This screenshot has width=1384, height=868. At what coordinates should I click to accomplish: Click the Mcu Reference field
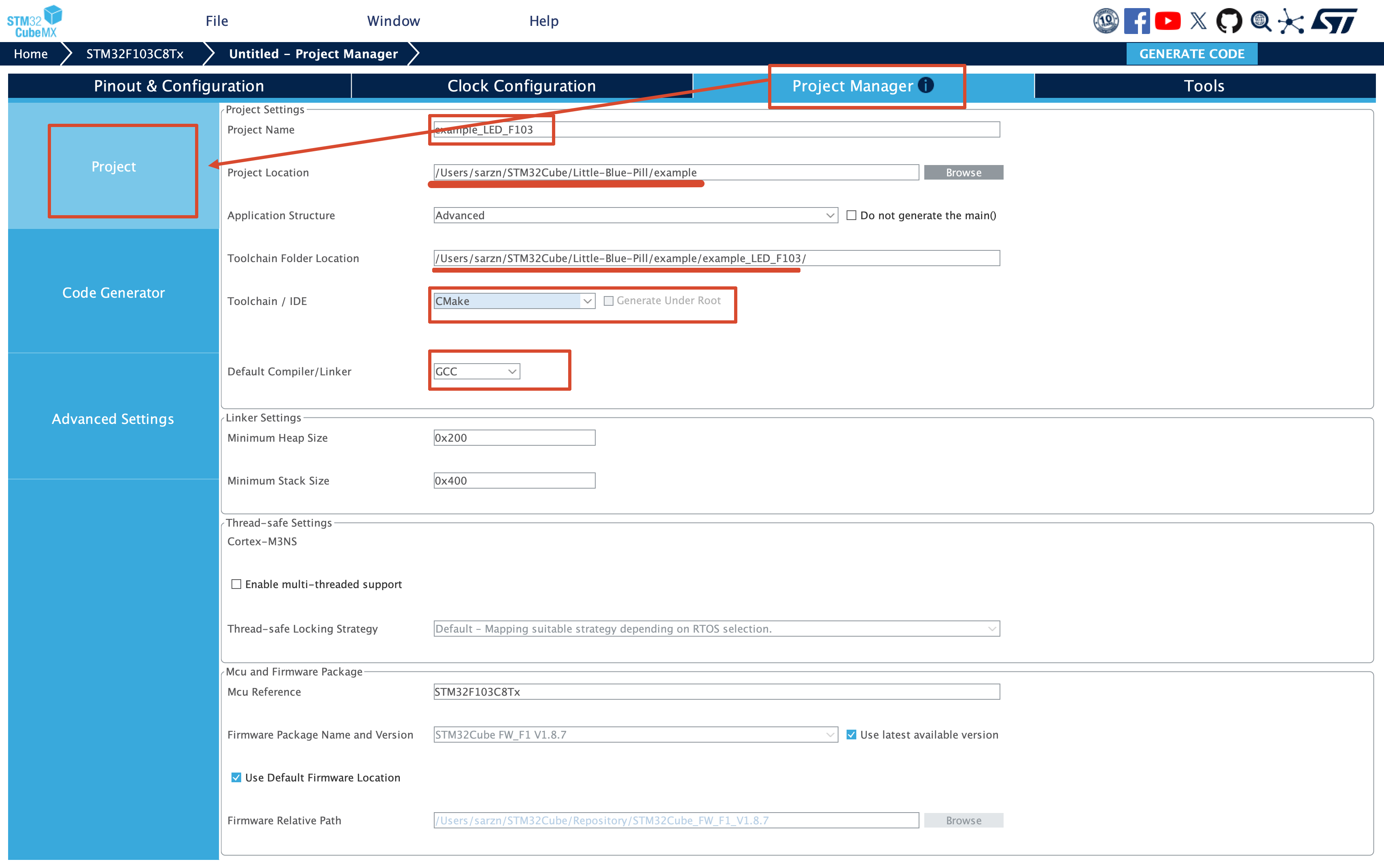[x=716, y=692]
